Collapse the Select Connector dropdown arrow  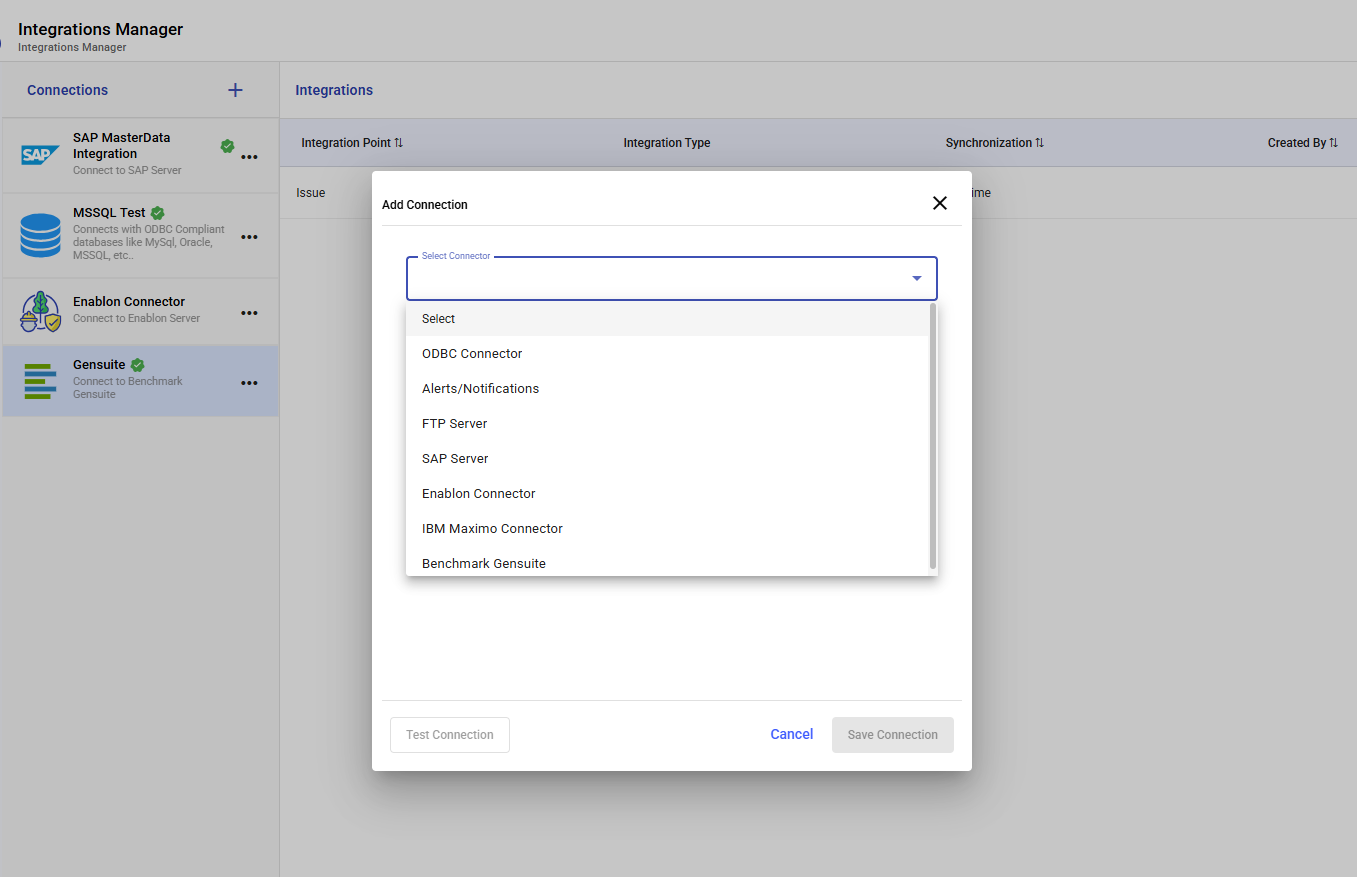[917, 278]
